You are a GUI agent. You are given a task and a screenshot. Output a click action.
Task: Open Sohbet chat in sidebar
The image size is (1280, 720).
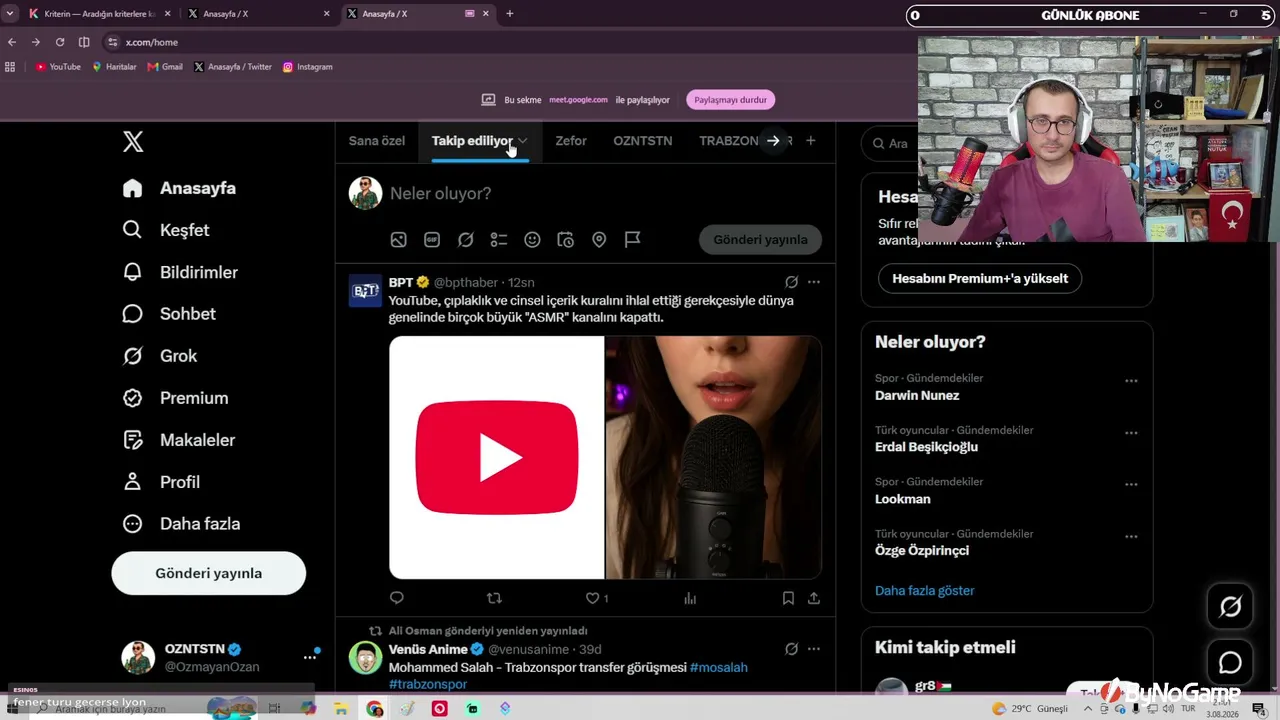coord(169,314)
